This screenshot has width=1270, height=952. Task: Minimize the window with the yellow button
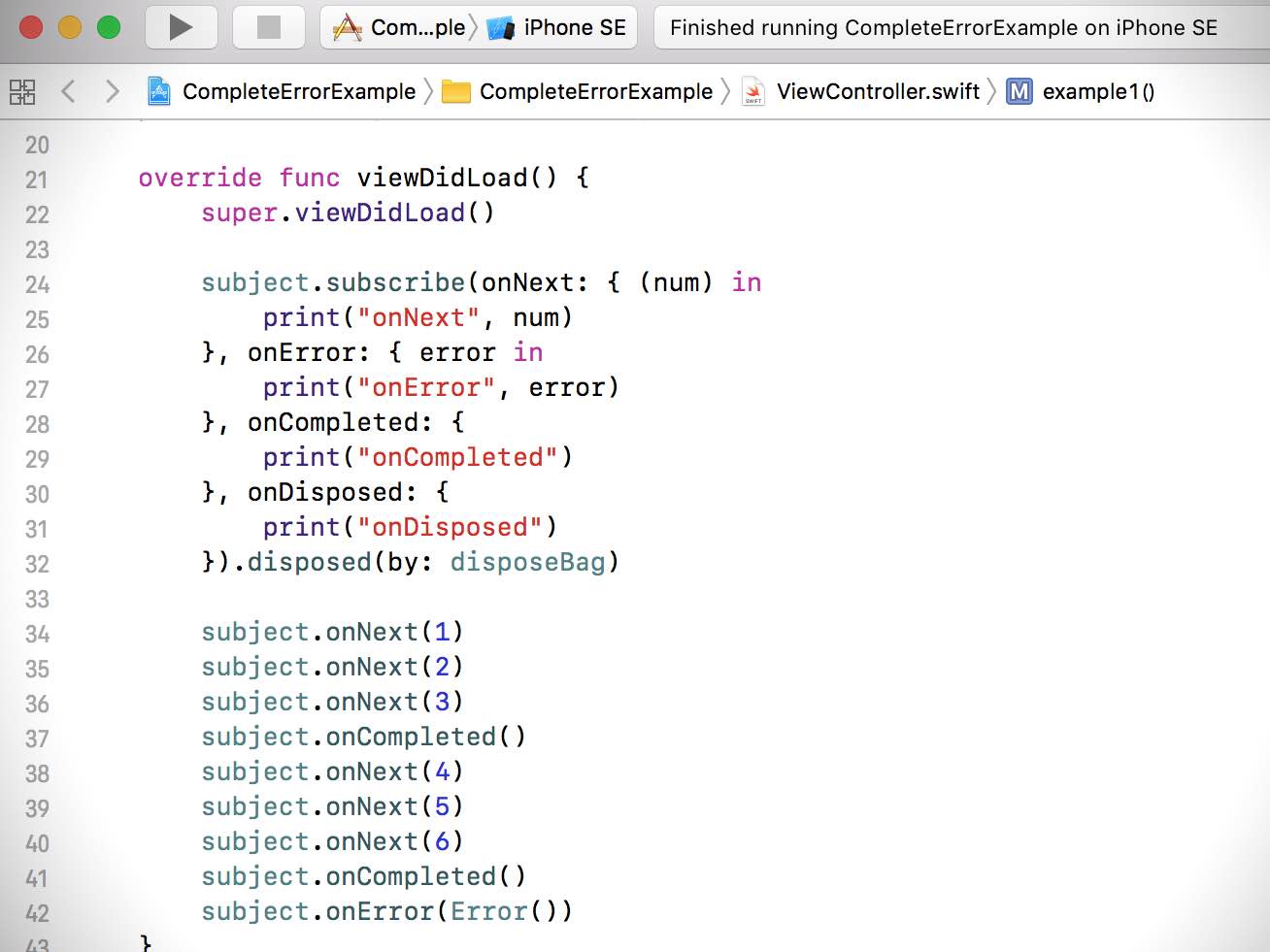point(70,27)
